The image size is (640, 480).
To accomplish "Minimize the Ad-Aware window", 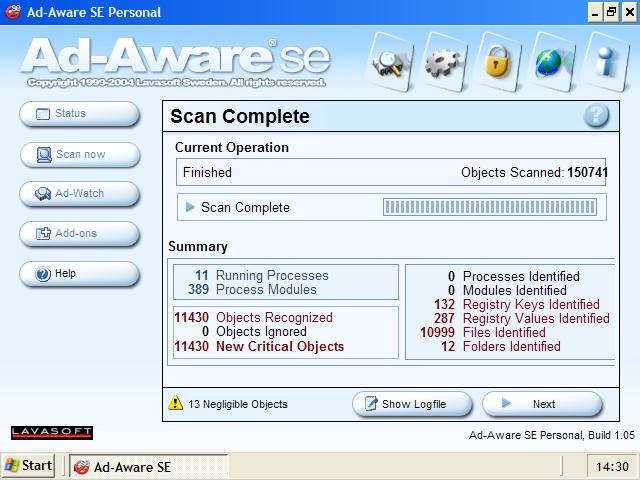I will [x=595, y=12].
